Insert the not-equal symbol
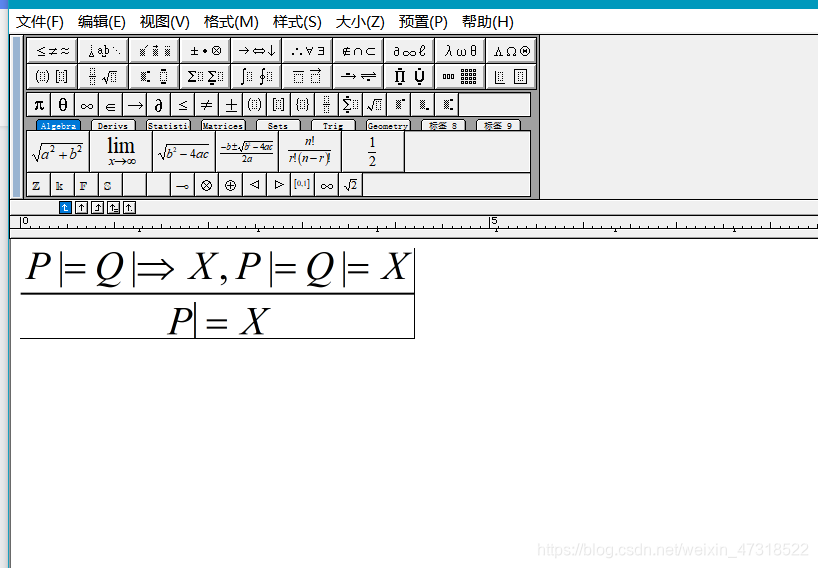 207,105
